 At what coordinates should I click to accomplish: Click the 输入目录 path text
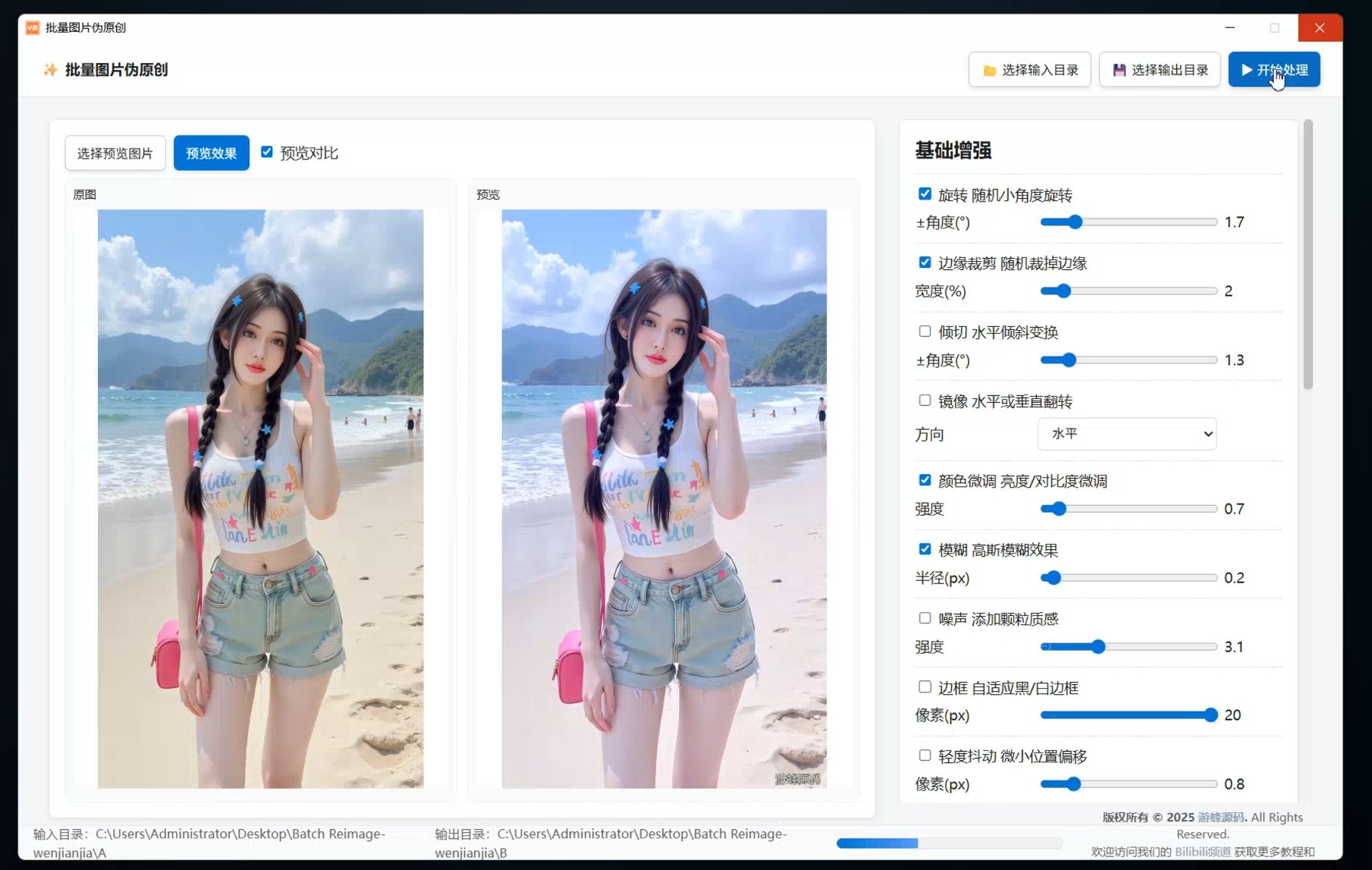(209, 843)
